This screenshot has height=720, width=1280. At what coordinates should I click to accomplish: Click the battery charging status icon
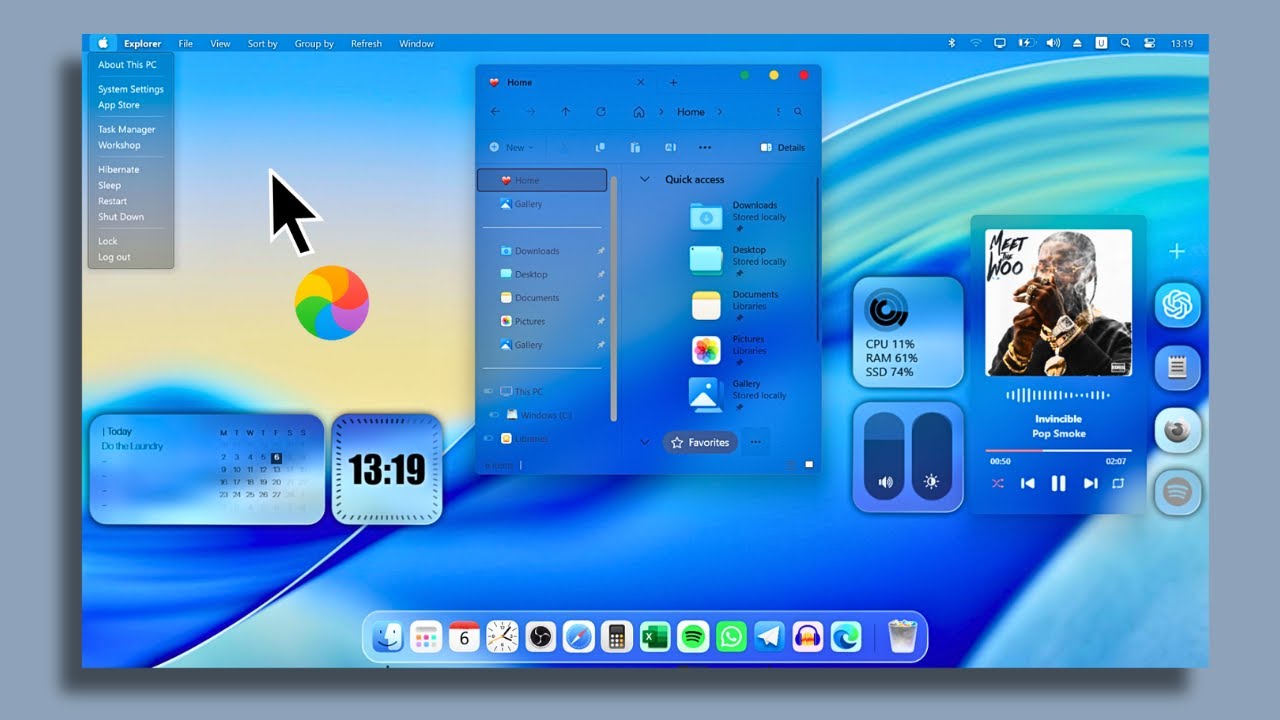tap(1025, 43)
